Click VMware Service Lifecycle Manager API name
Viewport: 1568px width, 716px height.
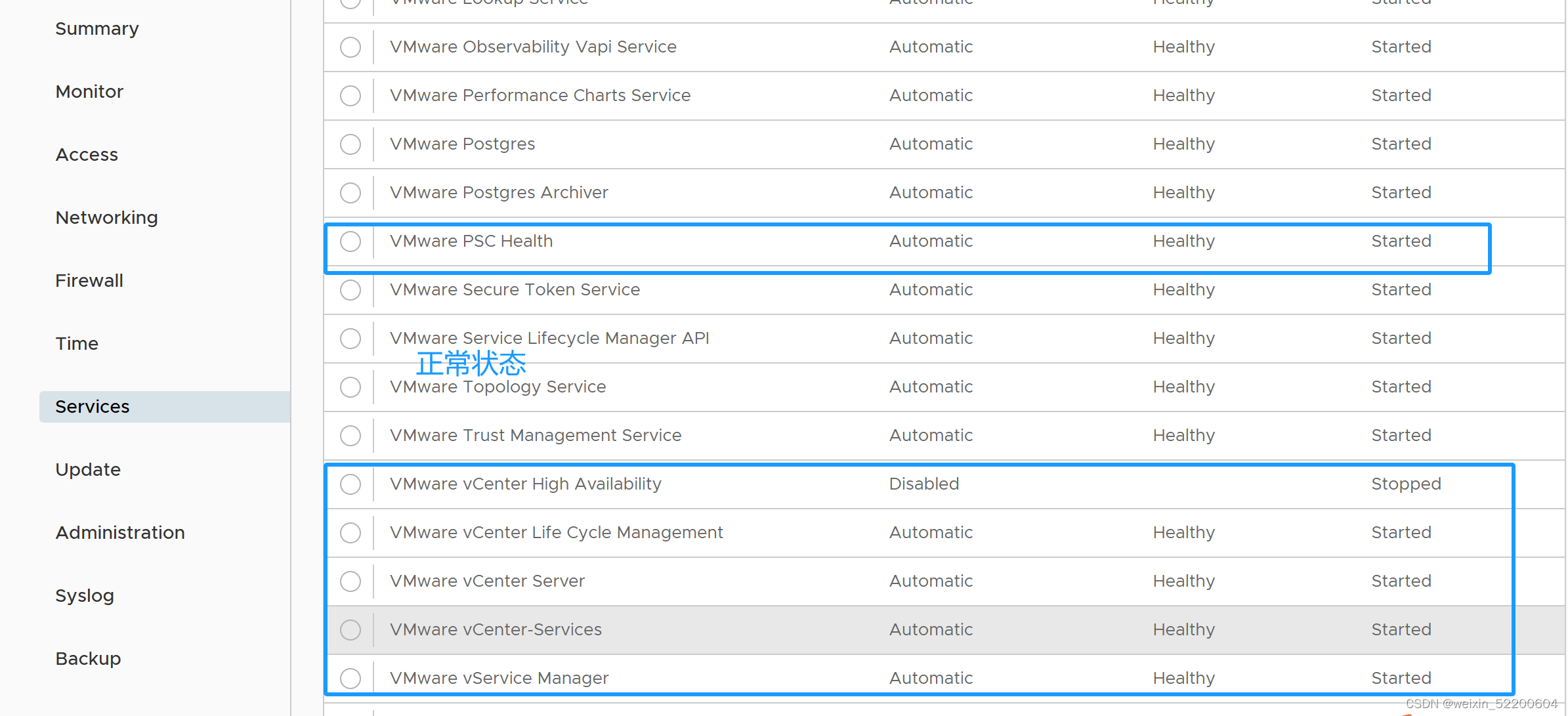(x=549, y=339)
